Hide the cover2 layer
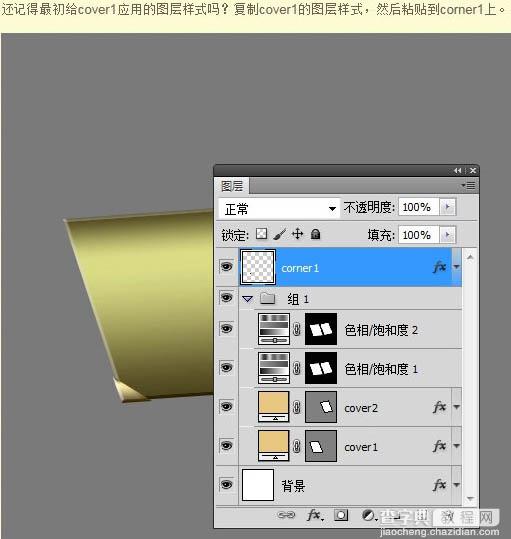 (x=226, y=407)
